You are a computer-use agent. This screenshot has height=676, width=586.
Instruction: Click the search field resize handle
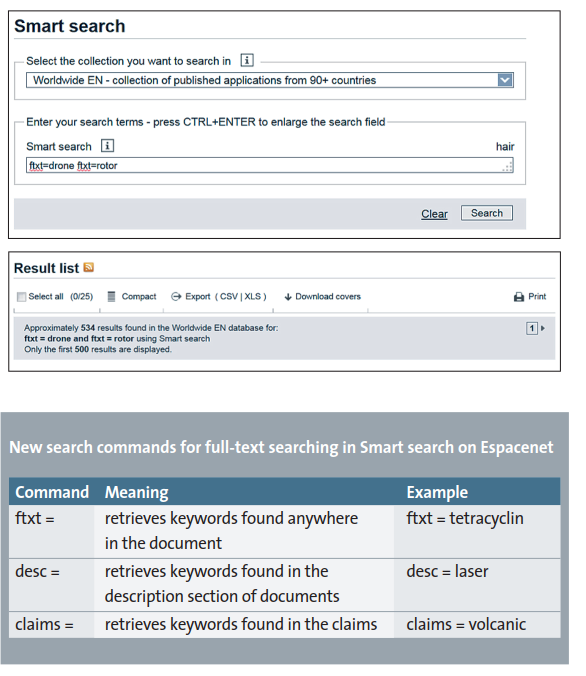click(x=508, y=166)
